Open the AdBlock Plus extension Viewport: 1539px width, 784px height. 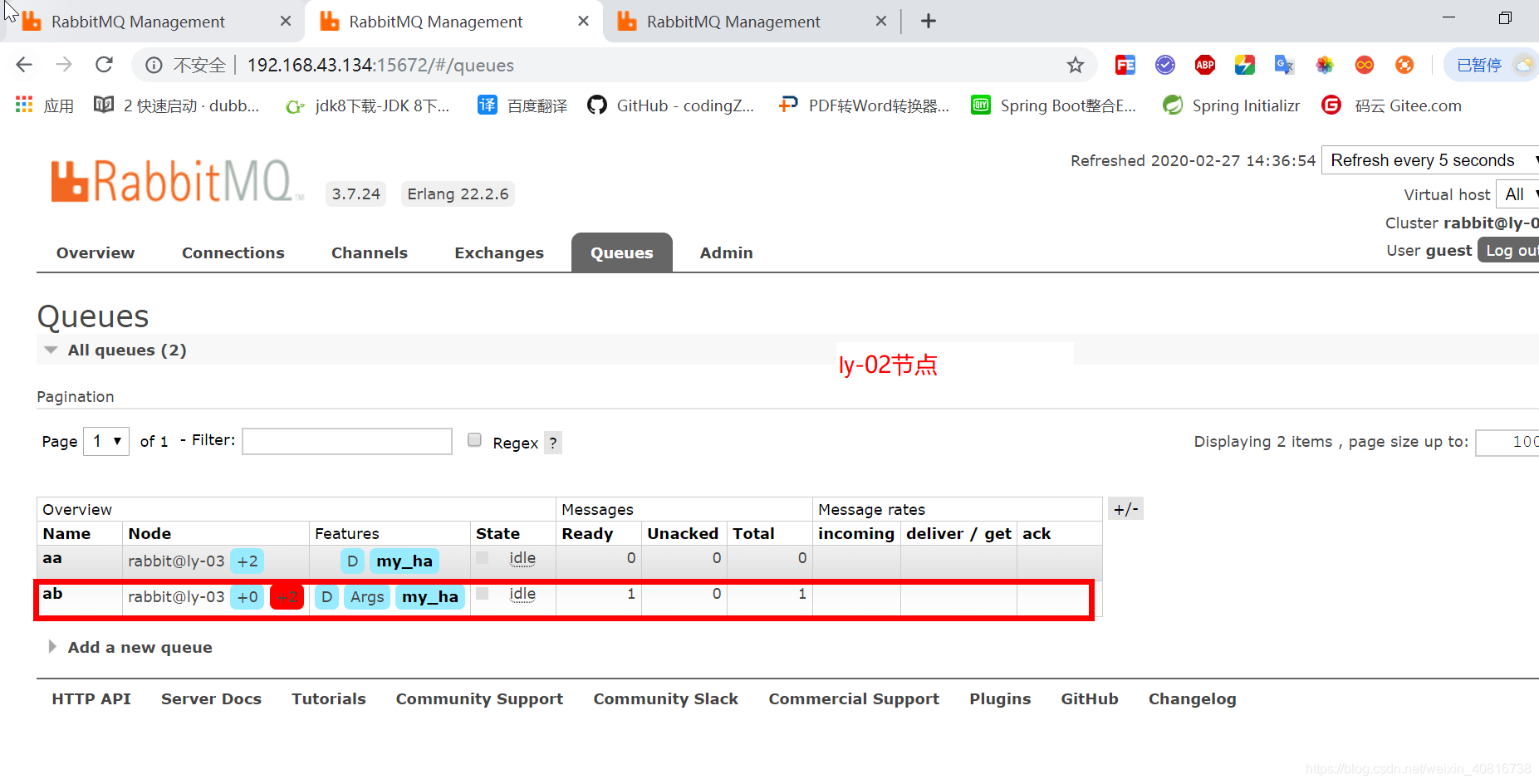click(1205, 65)
